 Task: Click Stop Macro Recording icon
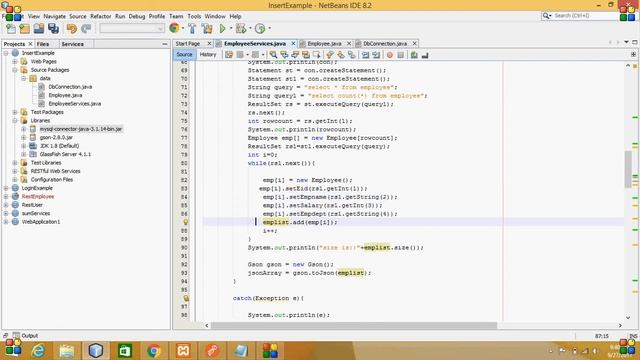(401, 55)
